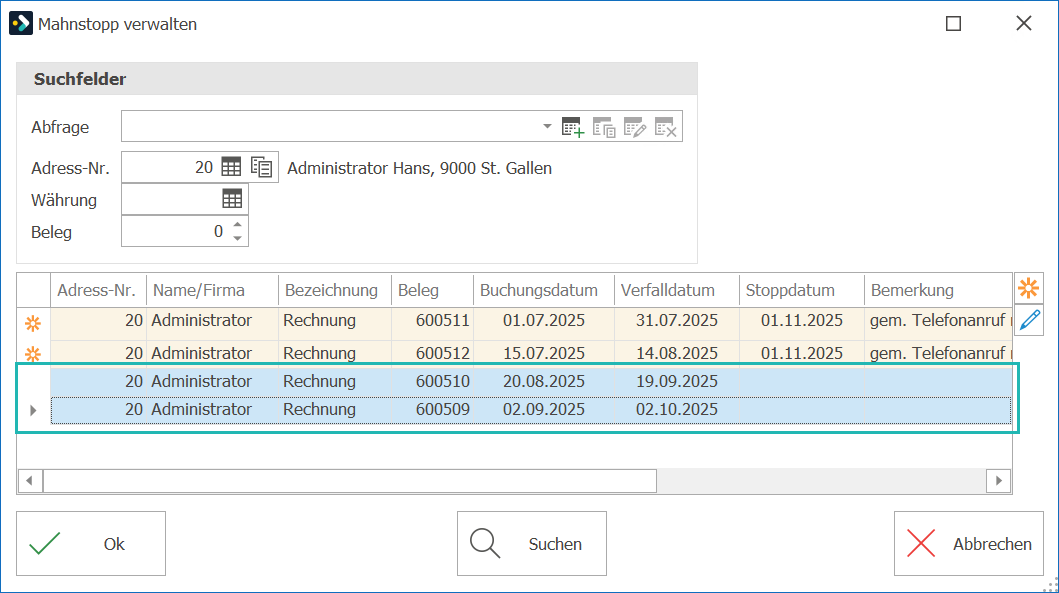This screenshot has height=593, width=1059.
Task: Copy the query using the Abfrage duplicate icon
Action: (x=604, y=127)
